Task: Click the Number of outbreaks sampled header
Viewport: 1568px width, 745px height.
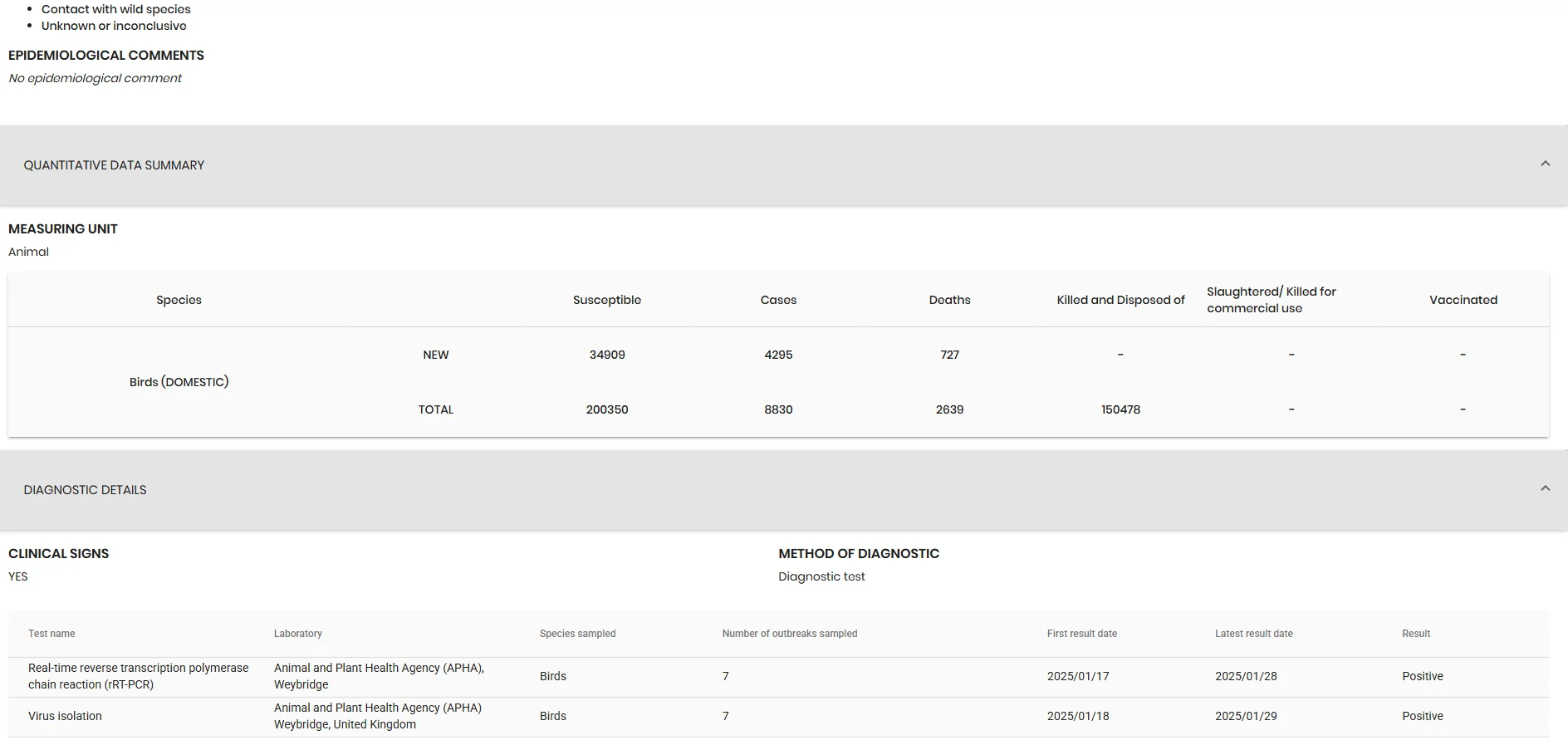Action: (x=790, y=634)
